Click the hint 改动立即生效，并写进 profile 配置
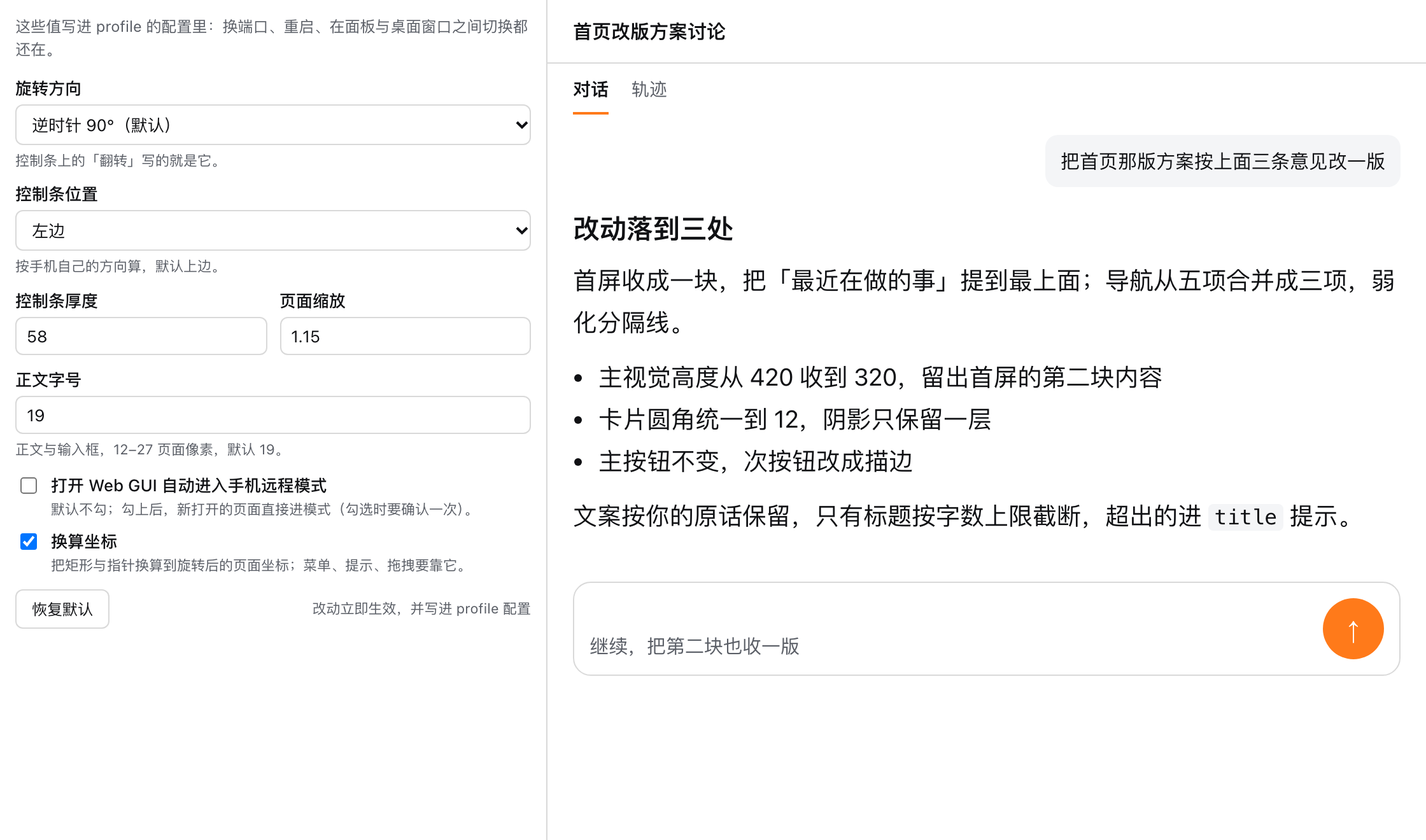The image size is (1426, 840). pyautogui.click(x=421, y=609)
